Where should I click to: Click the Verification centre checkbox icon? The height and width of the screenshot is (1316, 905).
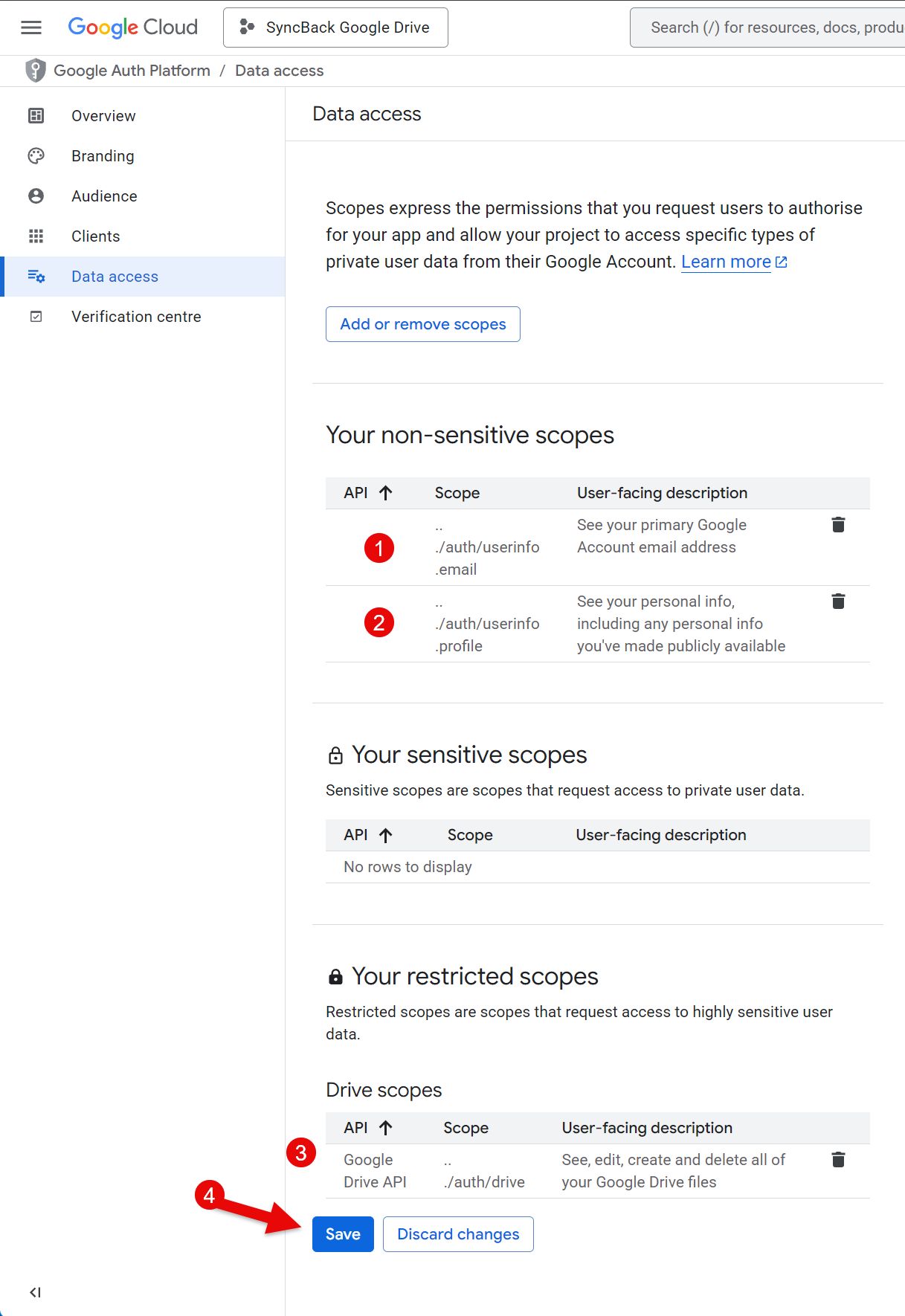tap(36, 317)
